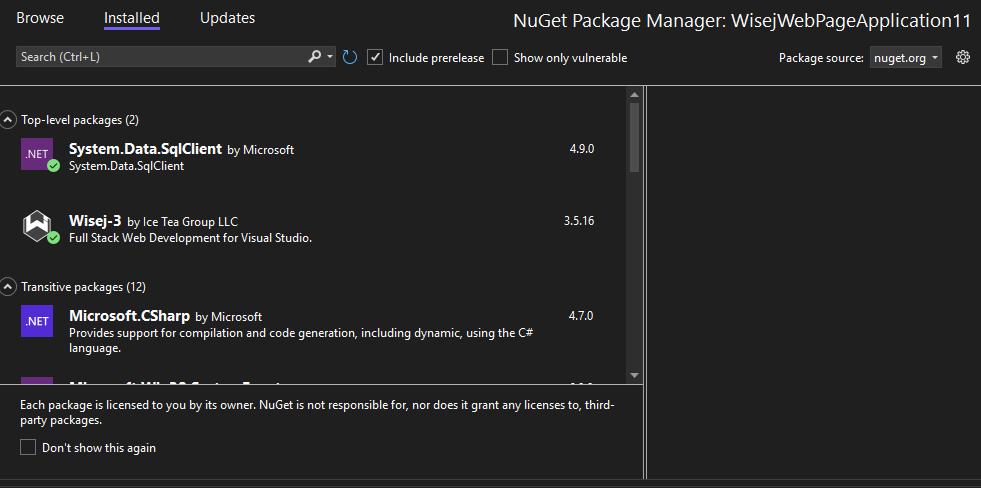
Task: Select the Microsoft.CSharp package name
Action: 130,316
